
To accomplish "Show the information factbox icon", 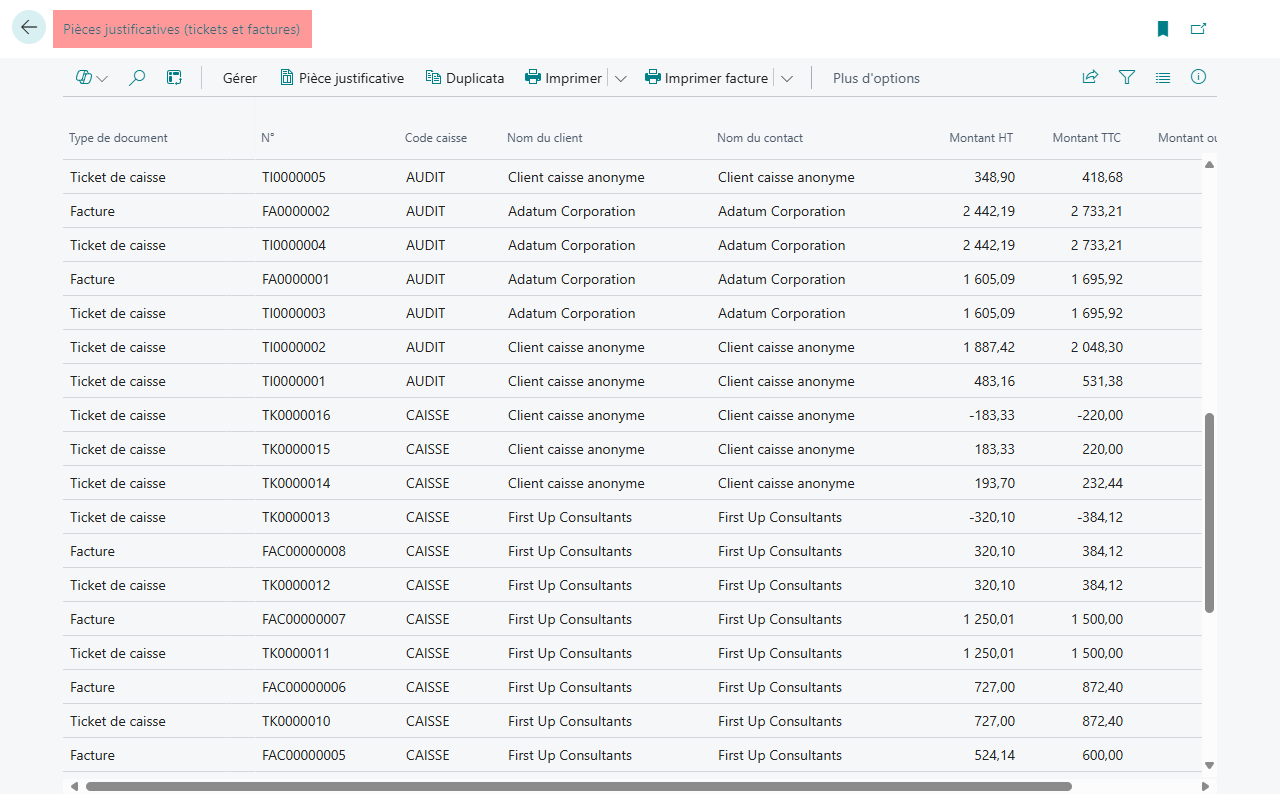I will 1199,78.
